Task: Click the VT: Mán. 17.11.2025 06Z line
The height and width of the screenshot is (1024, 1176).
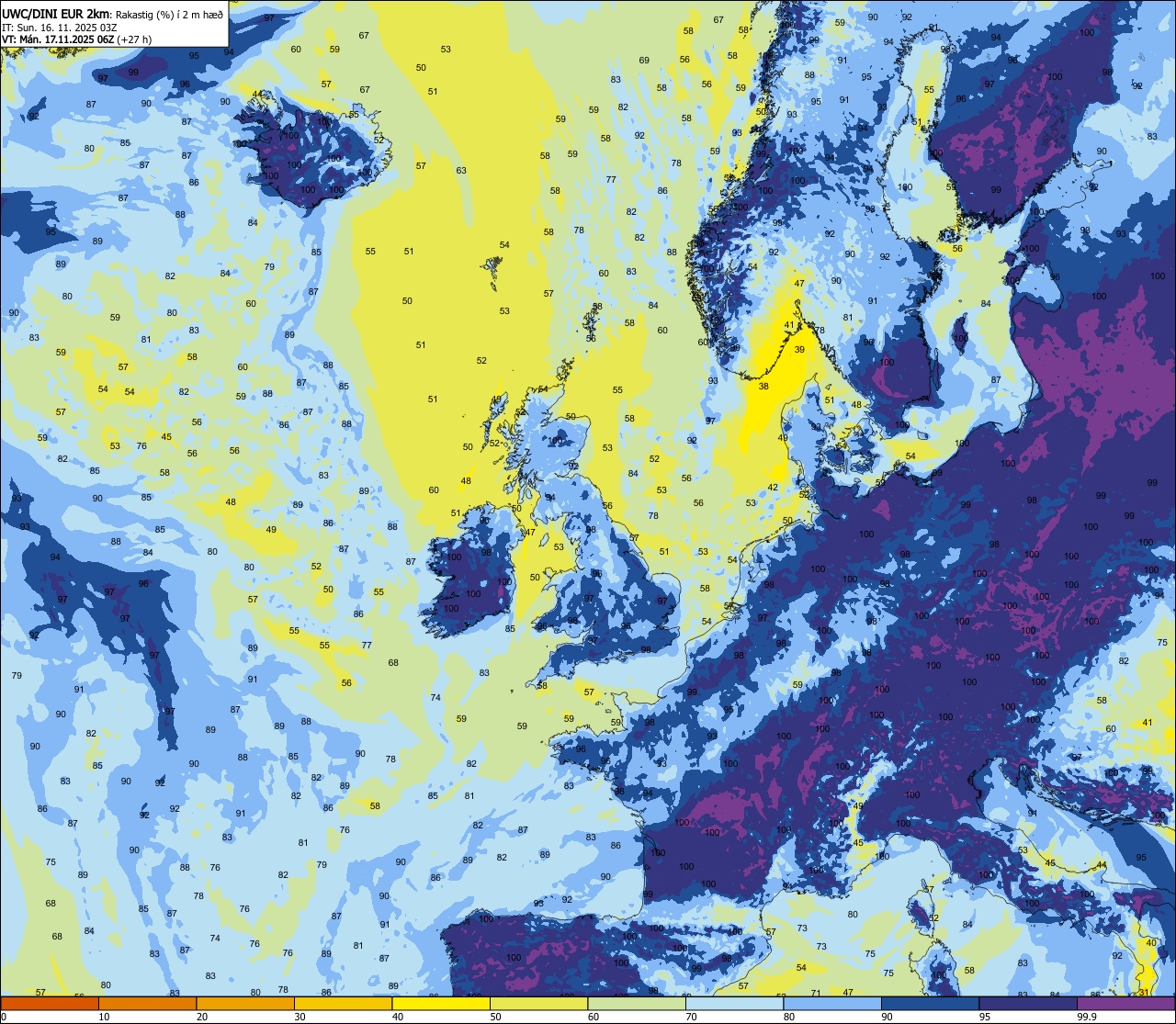Action: tap(76, 39)
